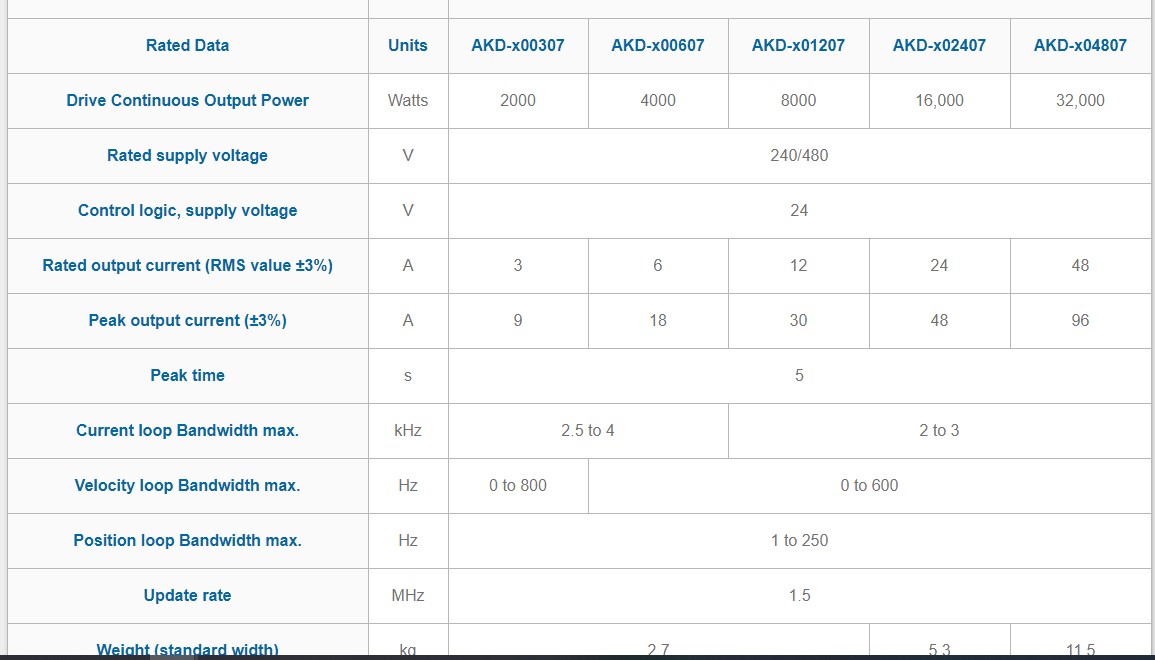Click the "Update rate" row label

[x=187, y=595]
